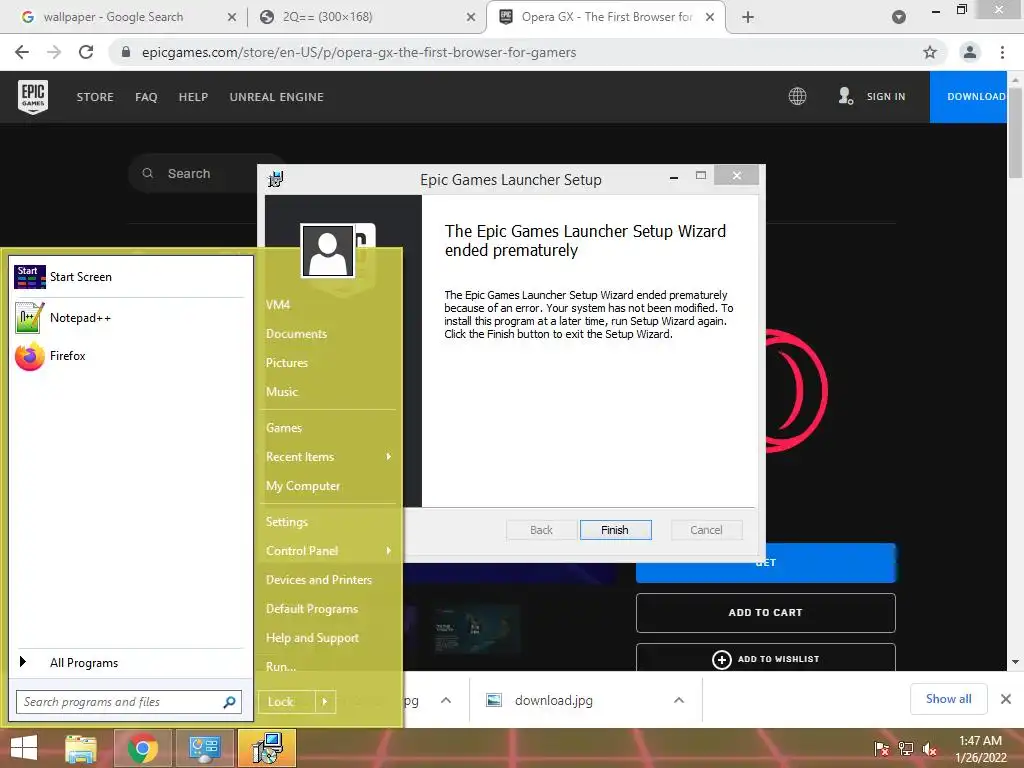Open HELP in Epic navigation
The width and height of the screenshot is (1024, 768).
click(x=193, y=97)
